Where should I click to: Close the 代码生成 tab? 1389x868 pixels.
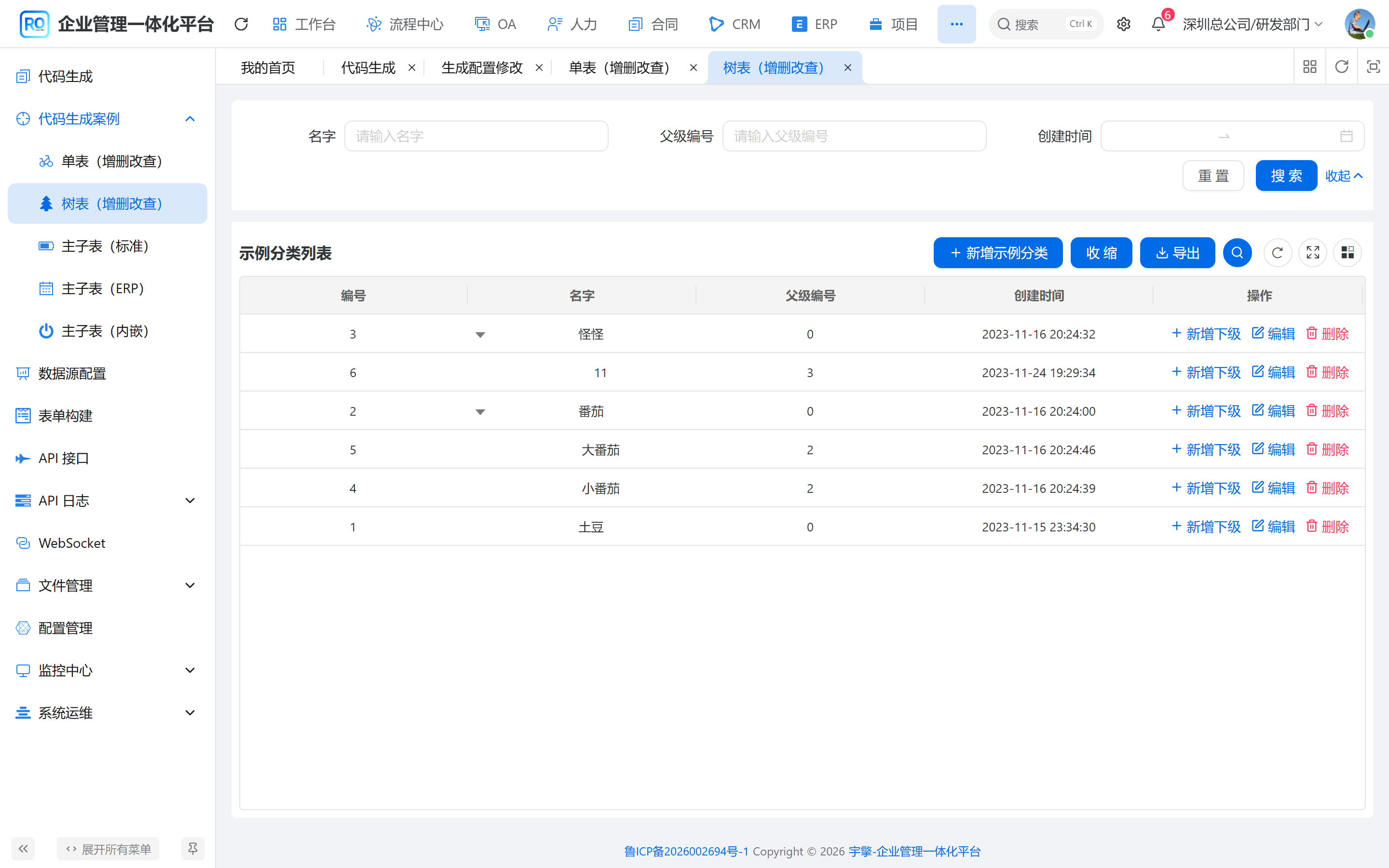coord(411,68)
